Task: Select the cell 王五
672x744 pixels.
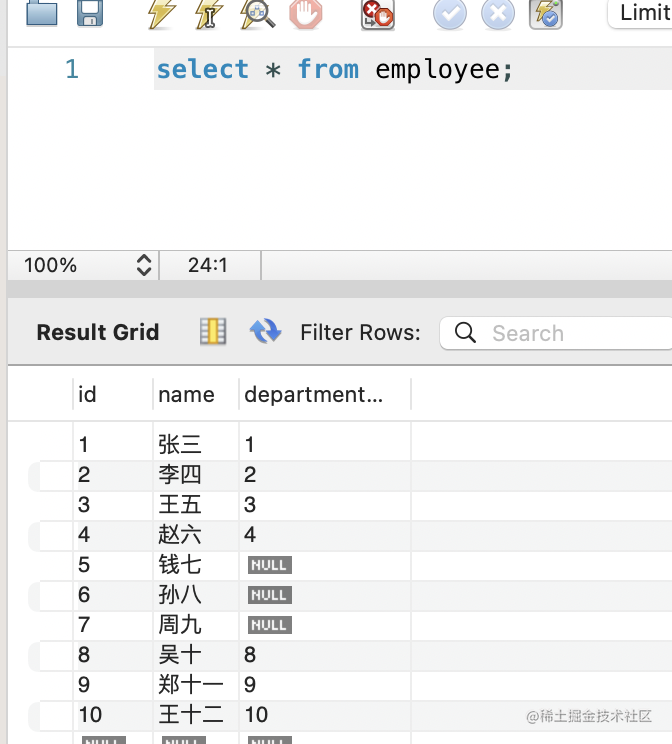Action: pos(196,505)
